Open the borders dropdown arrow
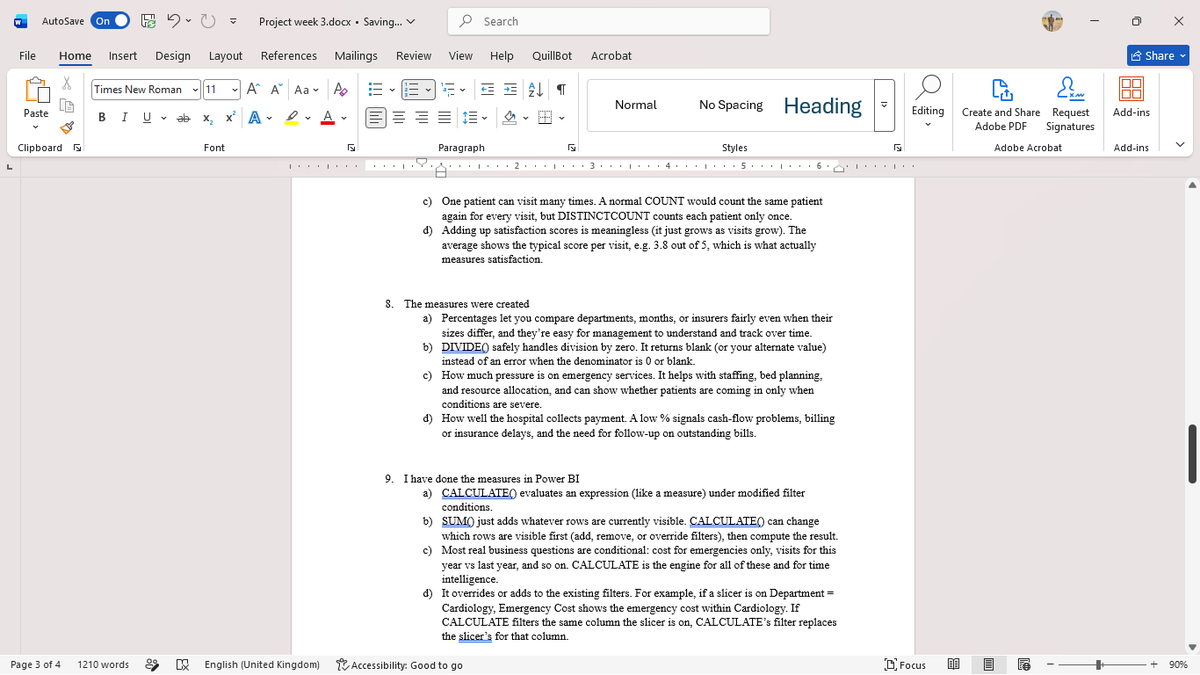Screen dimensions: 1200x675 click(561, 118)
